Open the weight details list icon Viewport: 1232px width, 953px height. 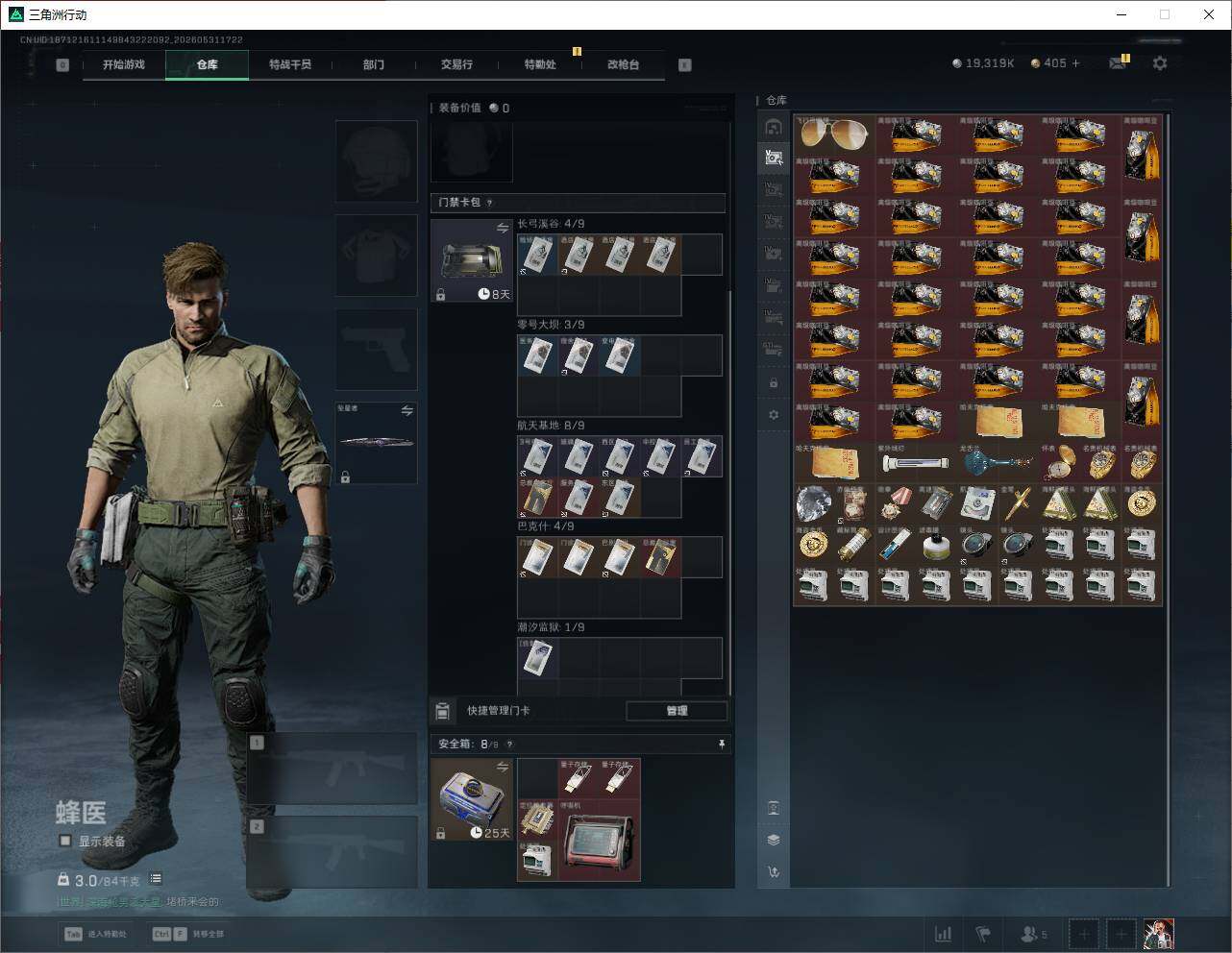click(x=156, y=878)
